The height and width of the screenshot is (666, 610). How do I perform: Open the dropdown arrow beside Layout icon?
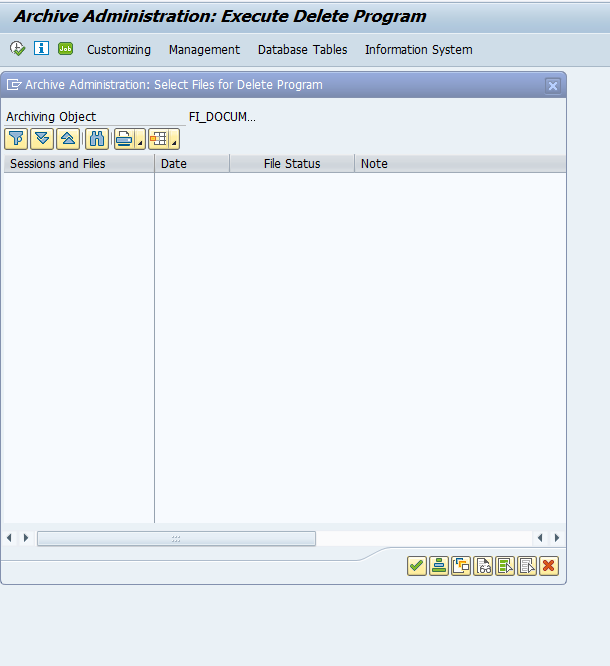[x=175, y=139]
